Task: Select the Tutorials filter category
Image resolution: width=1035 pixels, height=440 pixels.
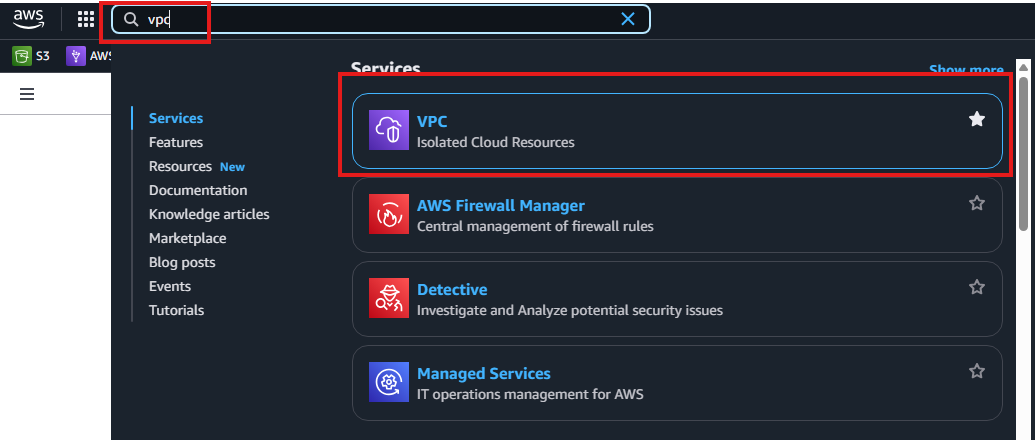Action: click(176, 310)
